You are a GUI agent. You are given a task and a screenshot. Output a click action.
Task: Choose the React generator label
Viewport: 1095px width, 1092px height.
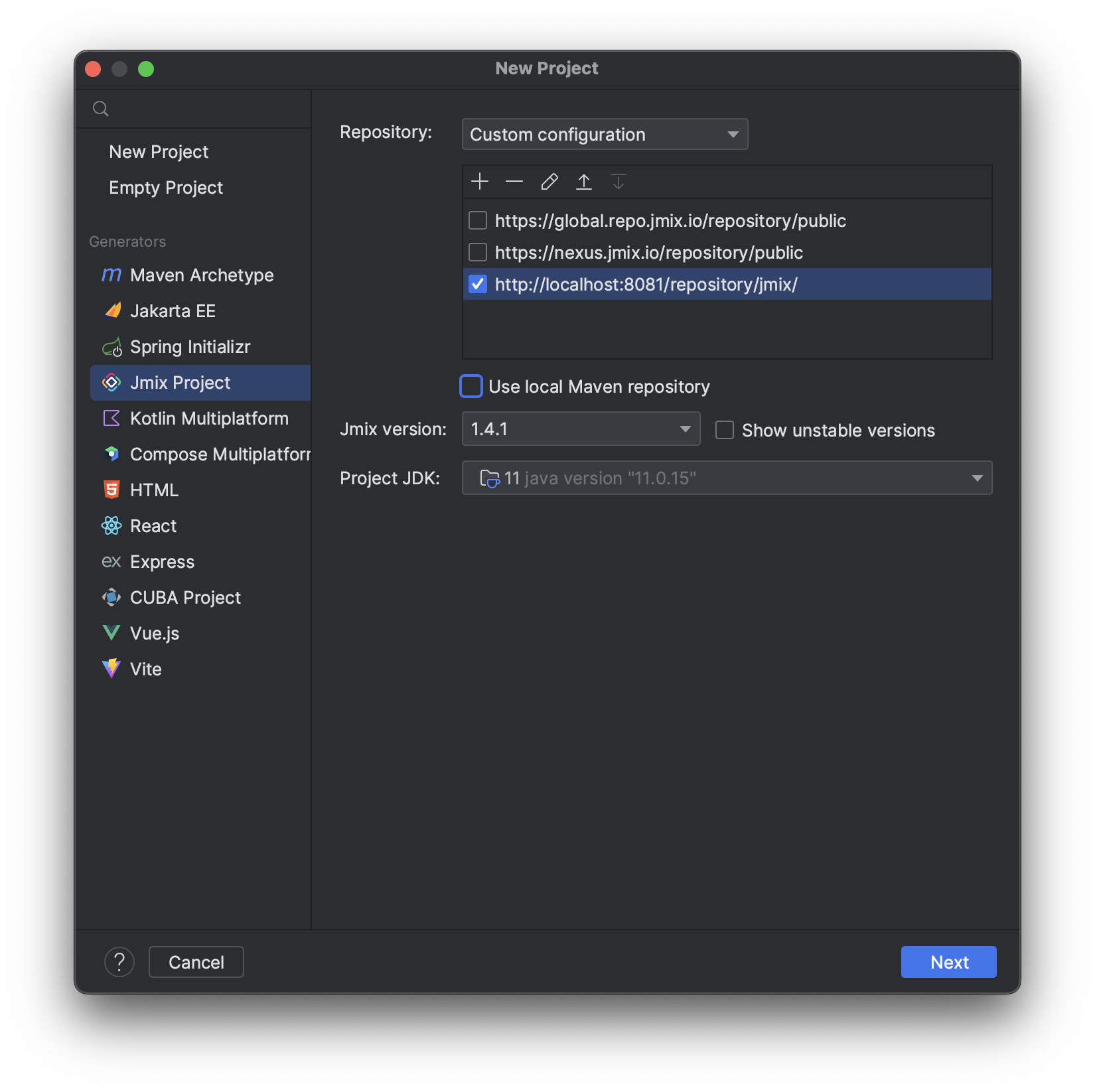tap(153, 525)
